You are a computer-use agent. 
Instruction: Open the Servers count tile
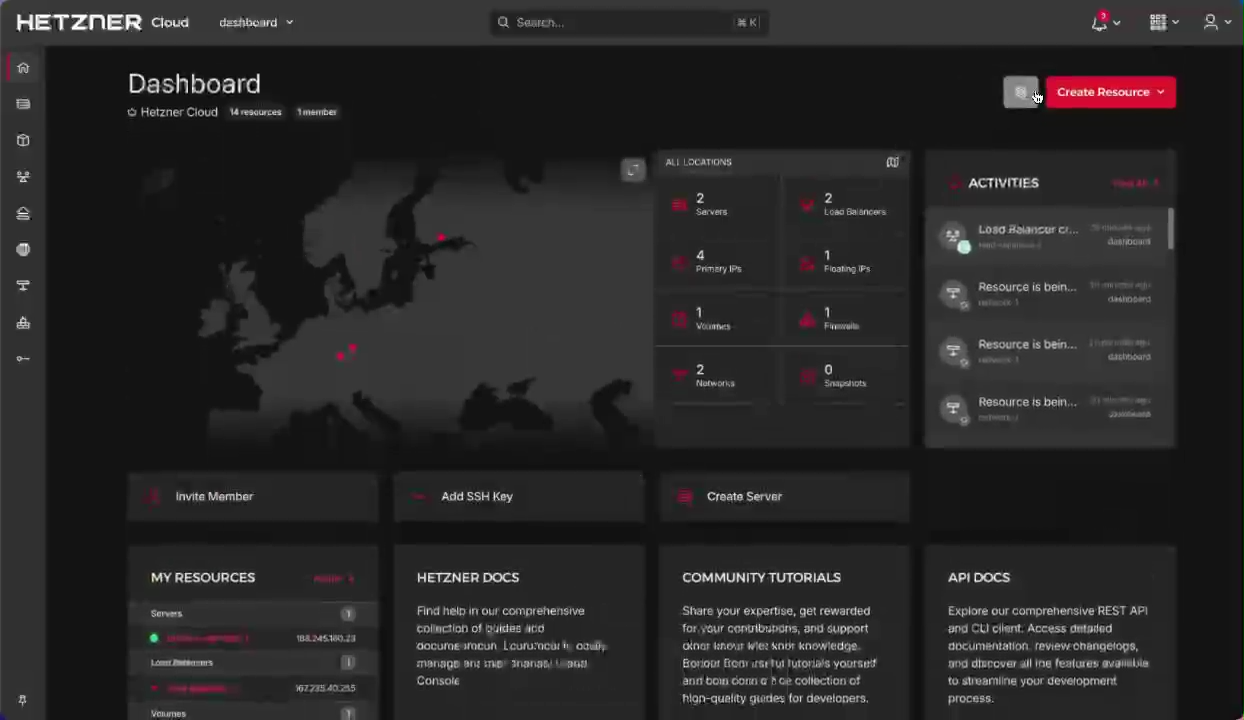717,204
